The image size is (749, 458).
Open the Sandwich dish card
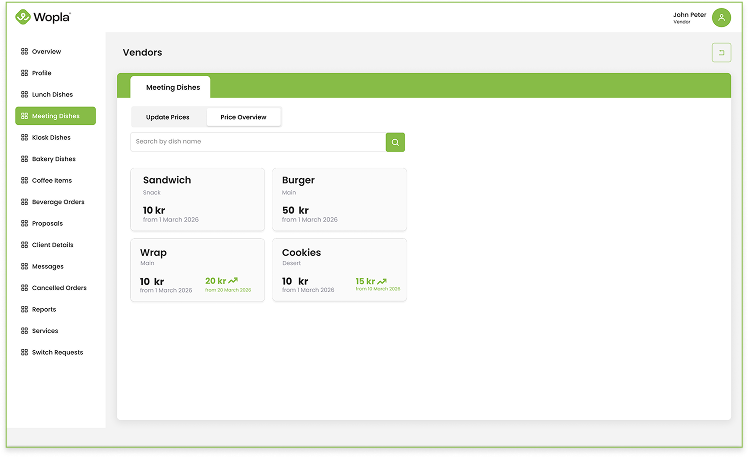197,199
